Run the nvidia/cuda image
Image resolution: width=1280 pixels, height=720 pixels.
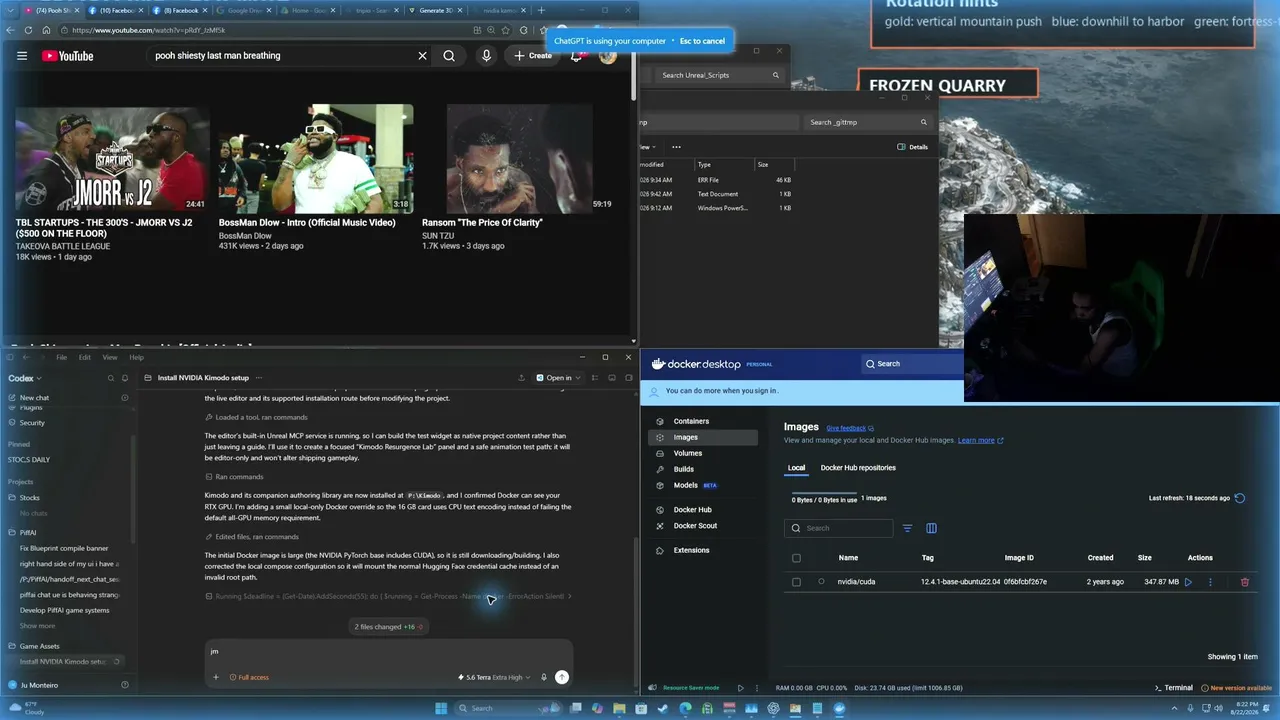click(1188, 582)
